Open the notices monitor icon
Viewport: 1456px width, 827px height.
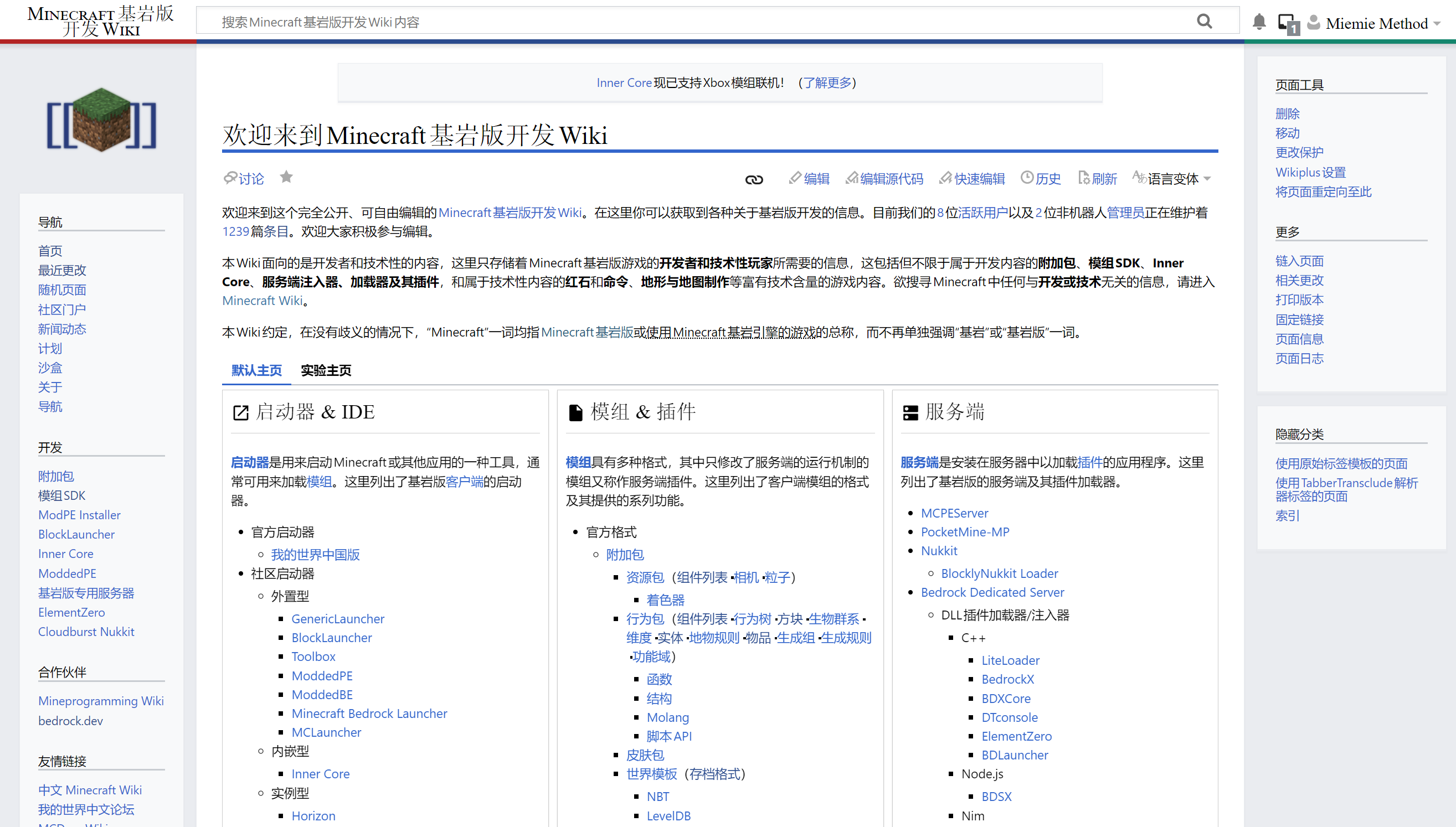[x=1287, y=23]
